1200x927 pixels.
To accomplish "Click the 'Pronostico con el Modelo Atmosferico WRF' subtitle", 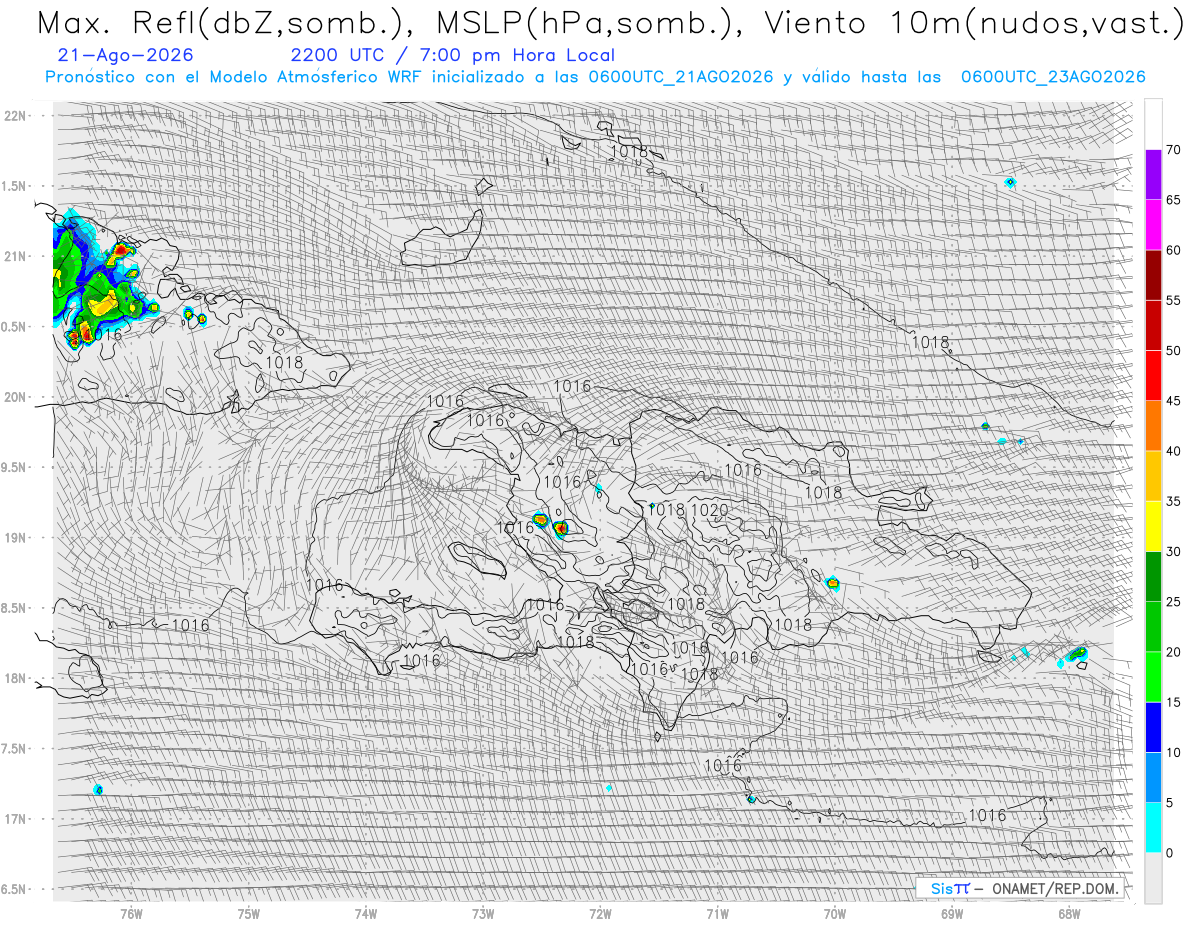I will pyautogui.click(x=596, y=77).
